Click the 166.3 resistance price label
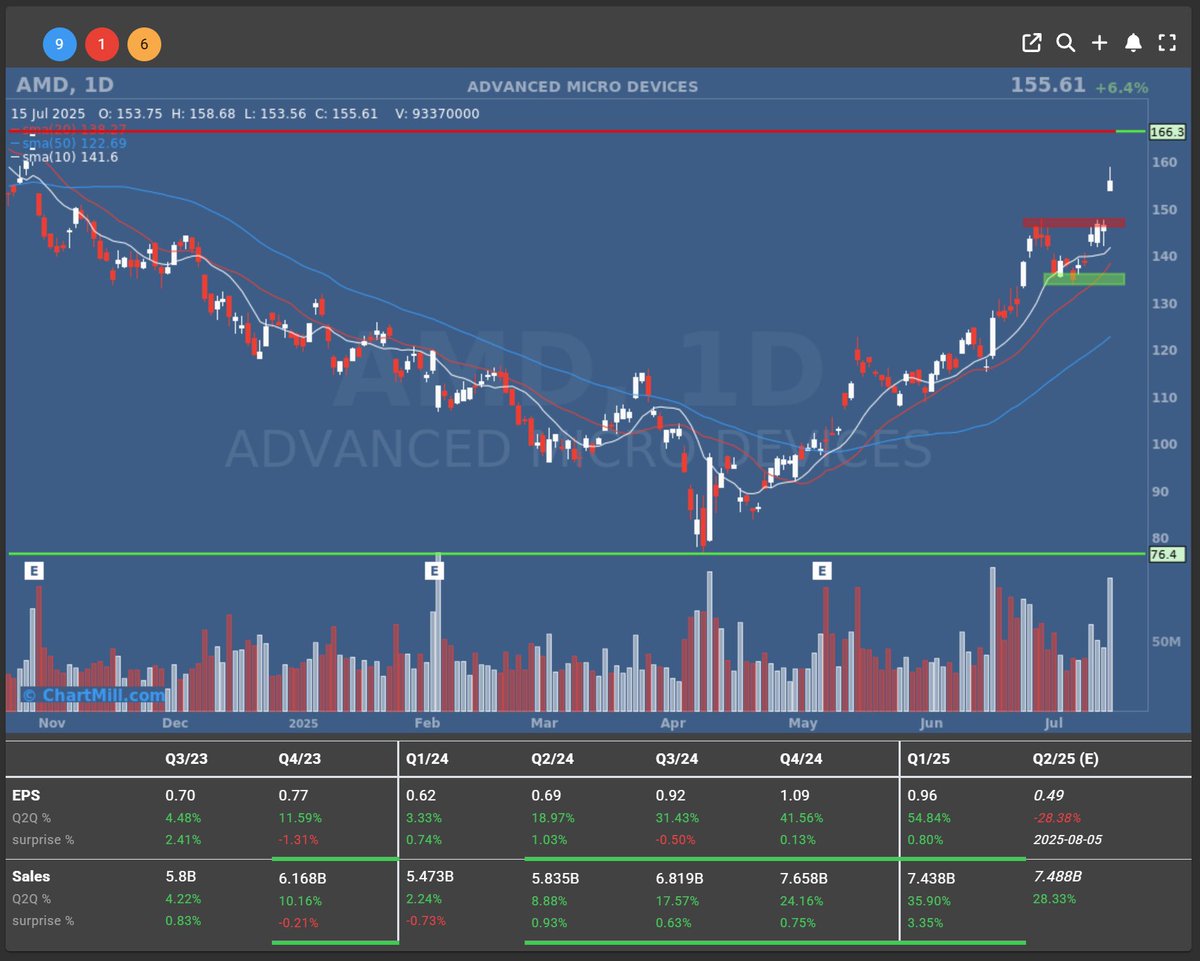The image size is (1200, 961). [1167, 132]
